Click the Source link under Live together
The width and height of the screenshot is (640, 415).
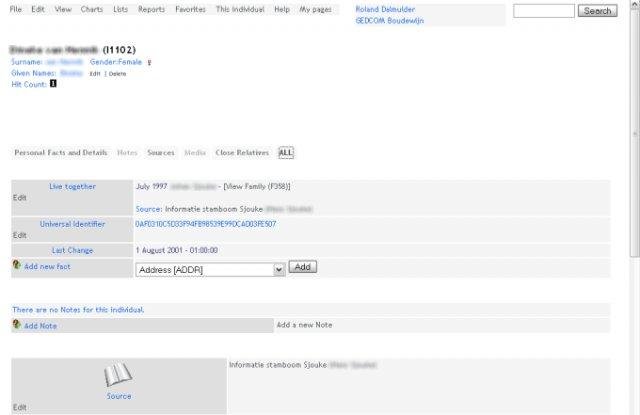pyautogui.click(x=148, y=209)
